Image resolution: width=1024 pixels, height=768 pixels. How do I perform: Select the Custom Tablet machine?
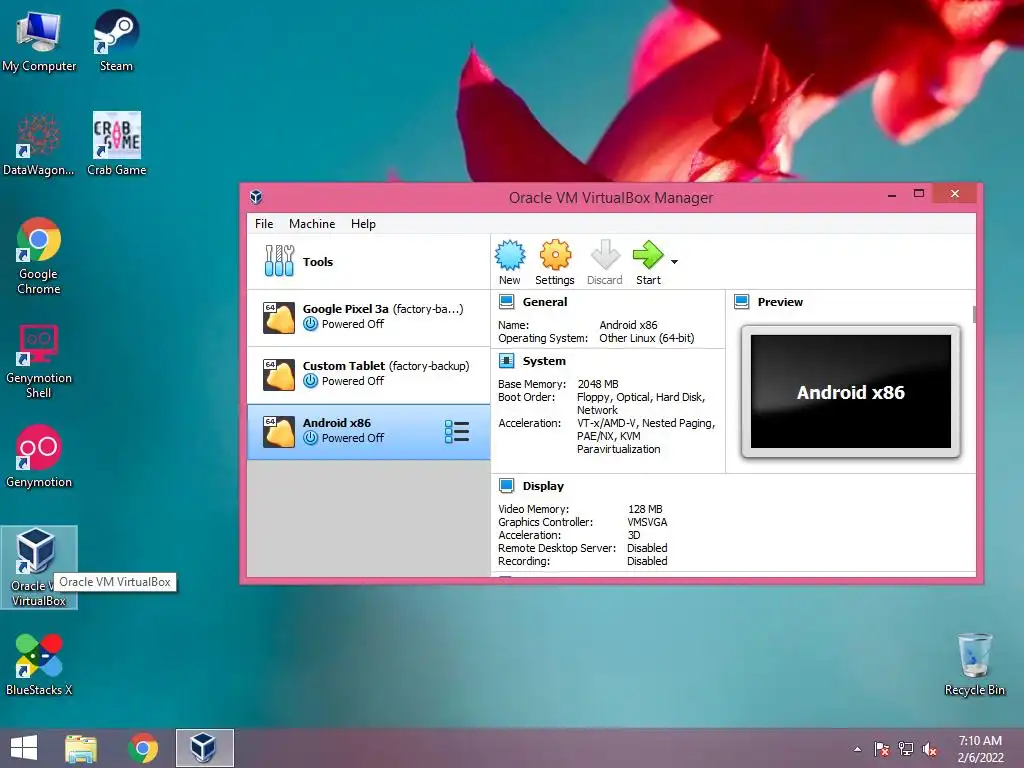[x=368, y=375]
